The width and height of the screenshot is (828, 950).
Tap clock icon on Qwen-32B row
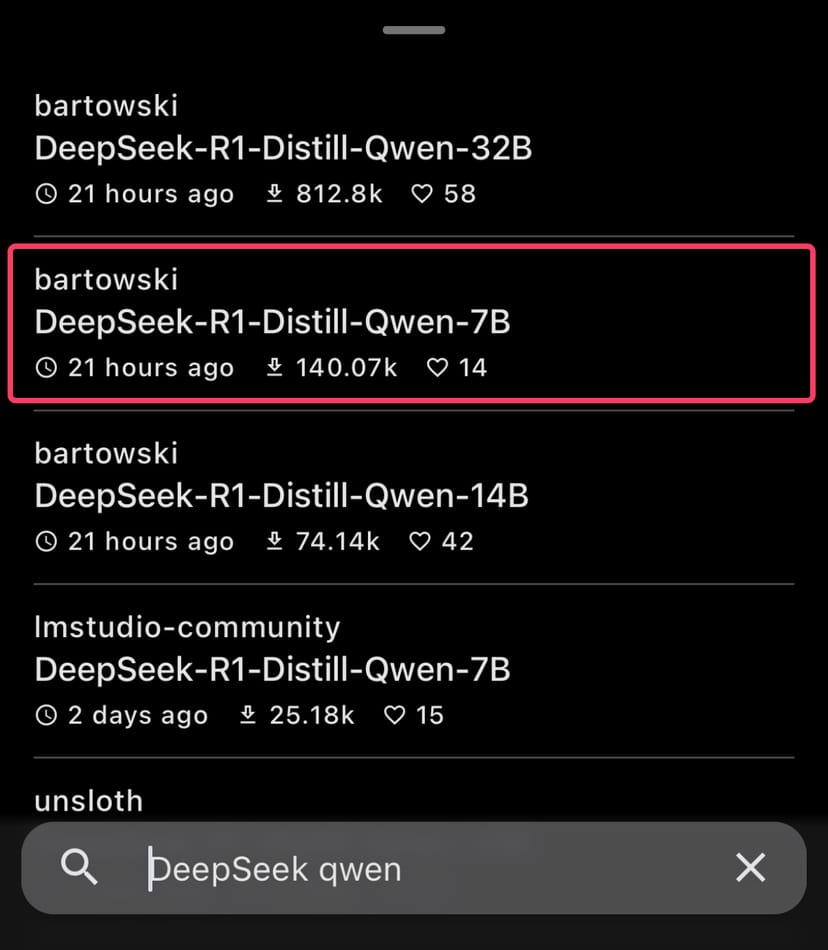[x=46, y=194]
